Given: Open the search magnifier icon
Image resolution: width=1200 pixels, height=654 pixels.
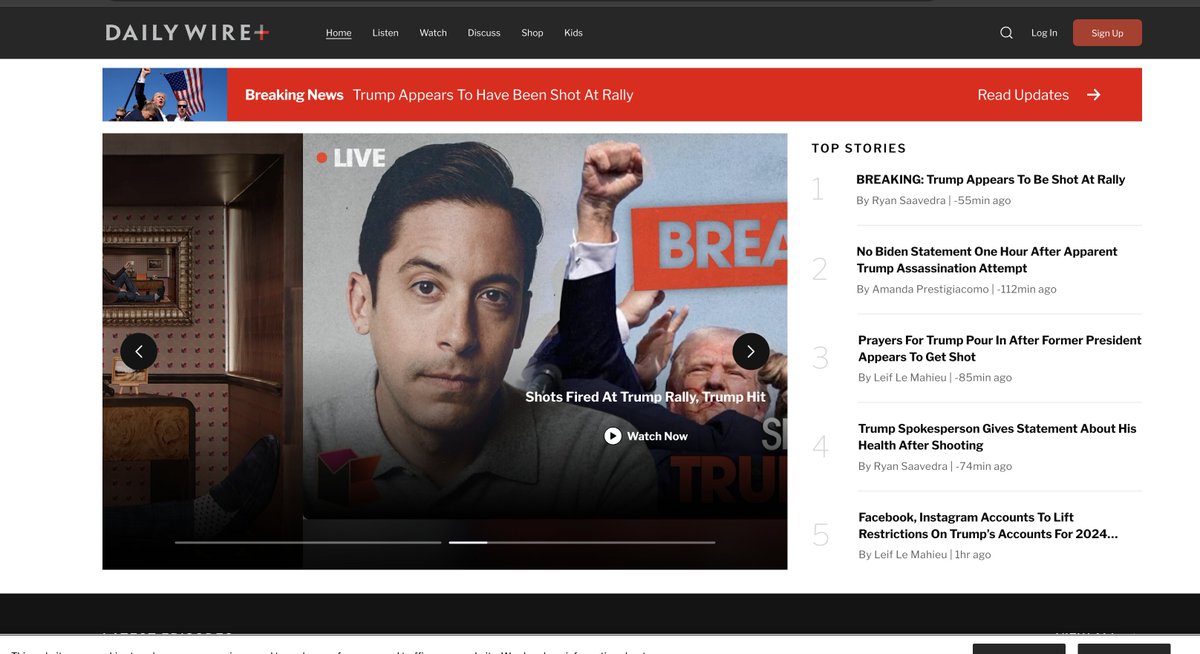Looking at the screenshot, I should pyautogui.click(x=1006, y=33).
